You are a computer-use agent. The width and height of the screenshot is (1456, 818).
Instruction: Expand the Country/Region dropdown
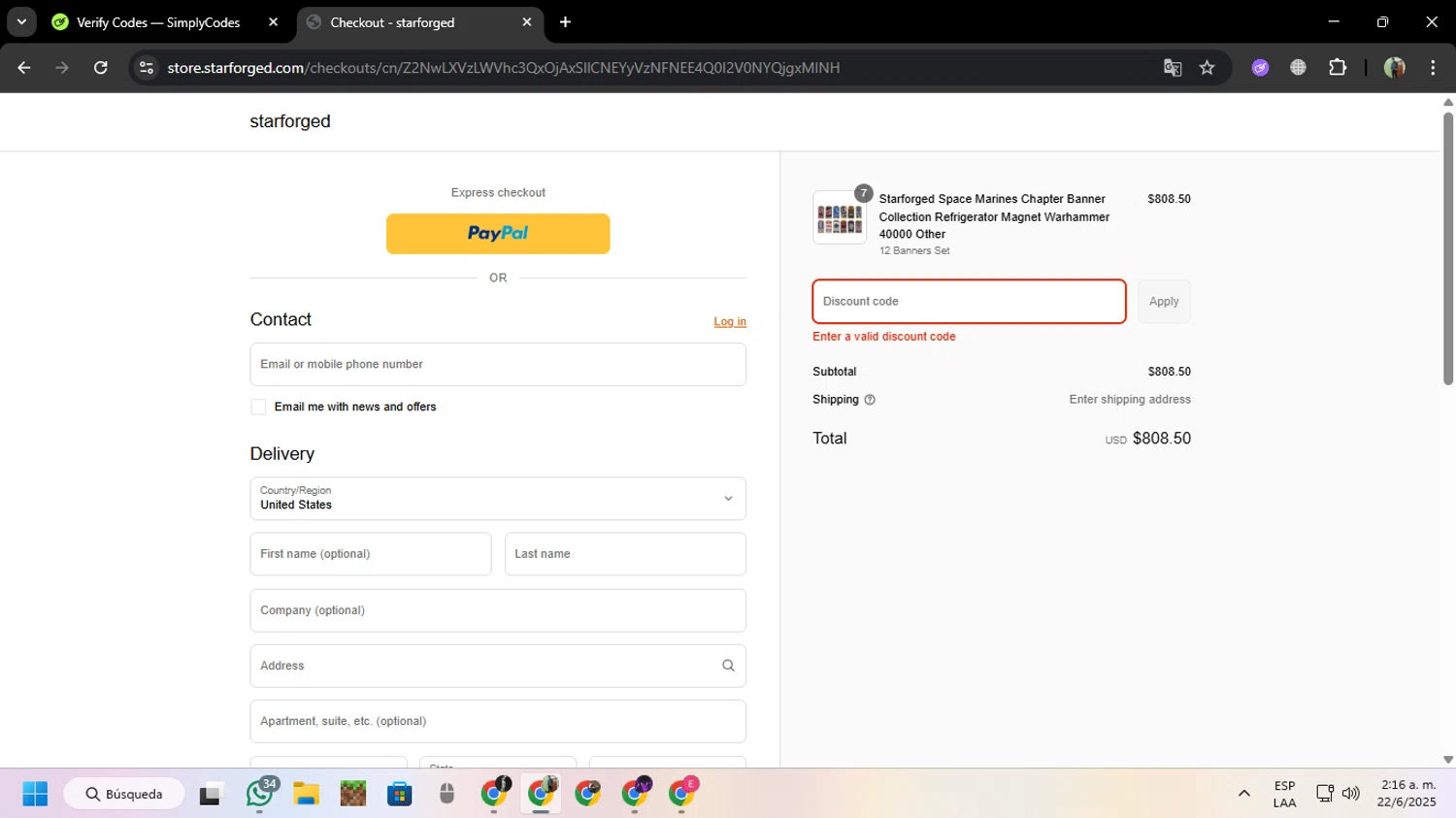click(x=498, y=499)
